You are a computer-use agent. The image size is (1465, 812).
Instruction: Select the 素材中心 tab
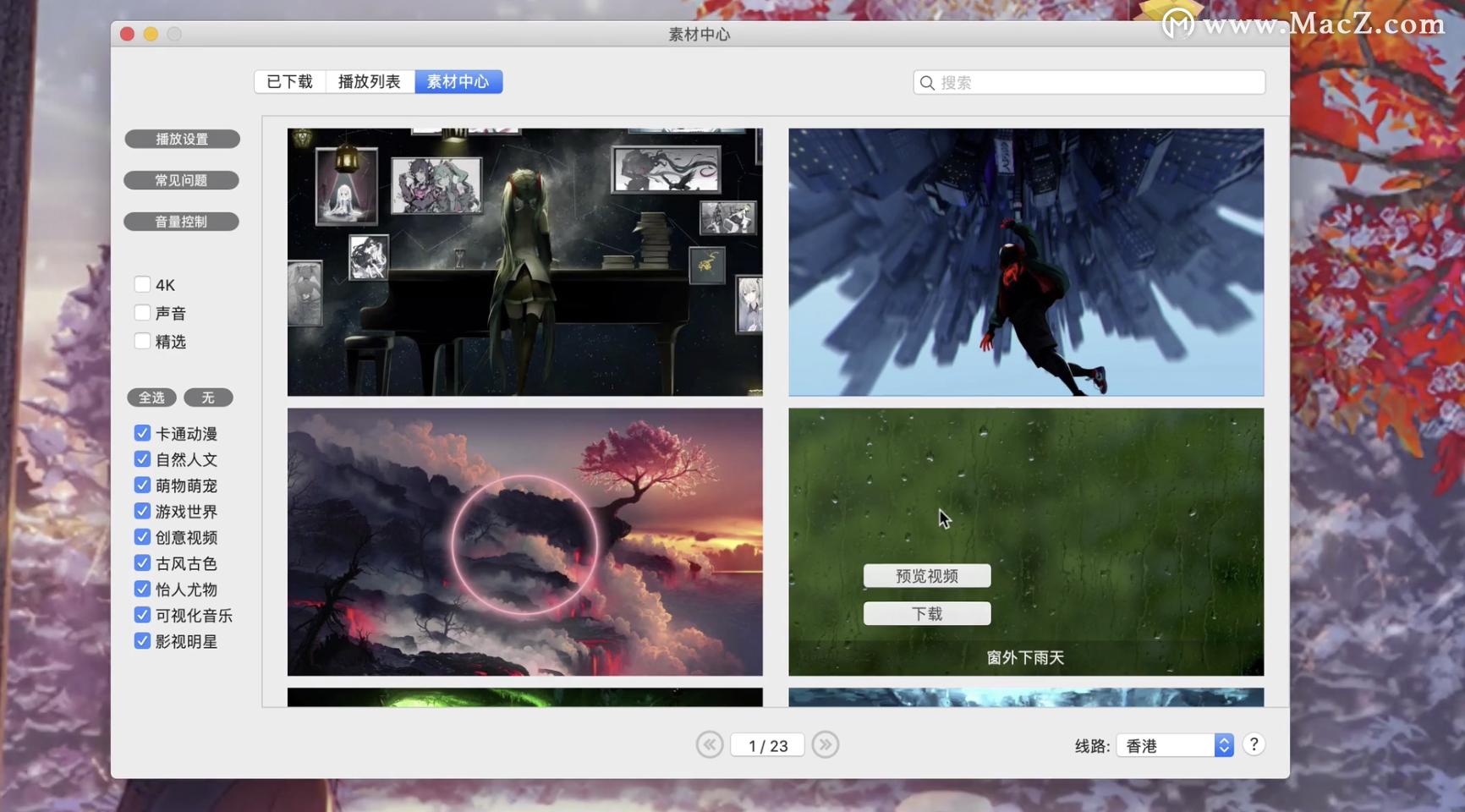pyautogui.click(x=458, y=81)
